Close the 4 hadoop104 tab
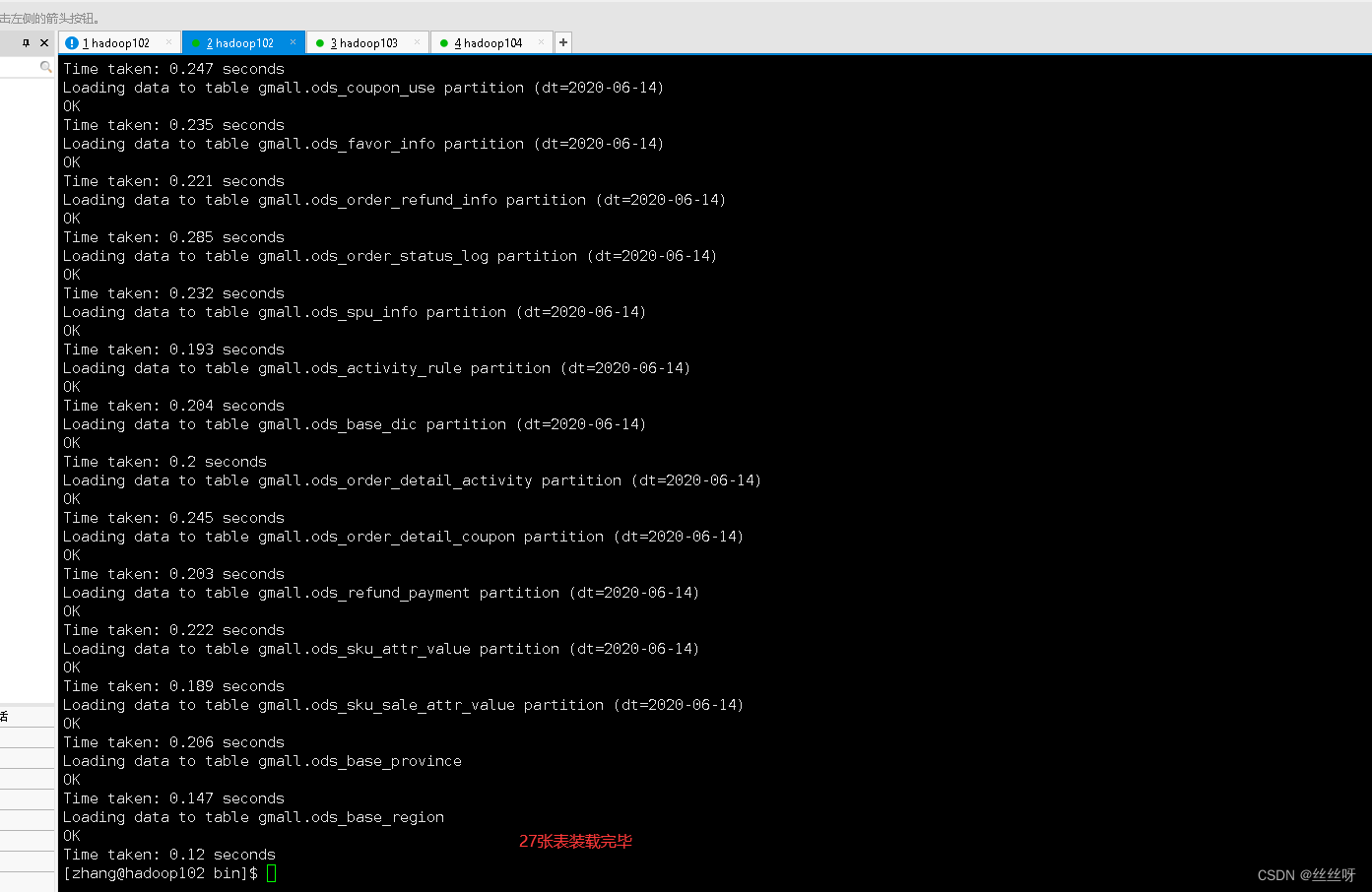Screen dimensions: 1372x892 pos(542,42)
